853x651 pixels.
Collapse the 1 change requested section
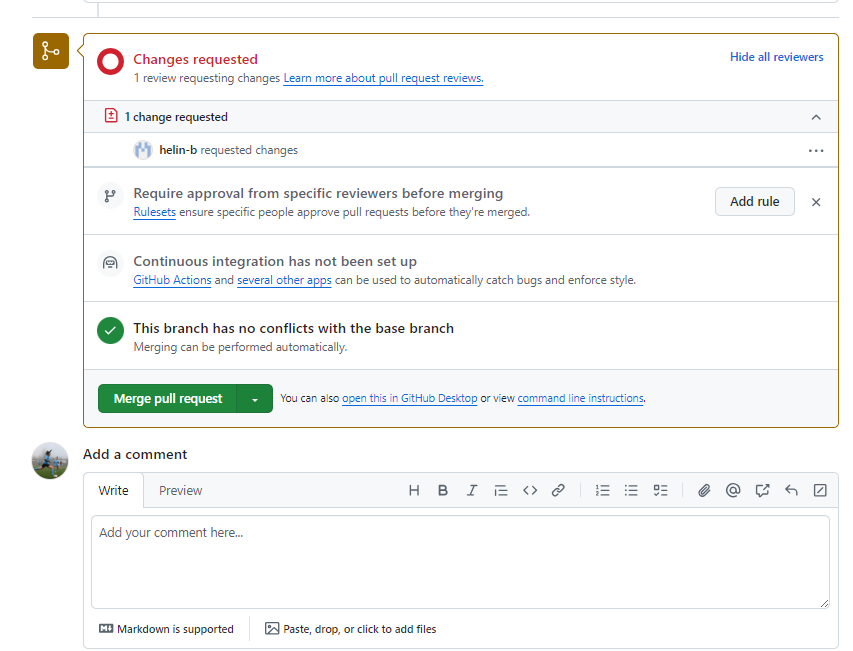tap(816, 117)
